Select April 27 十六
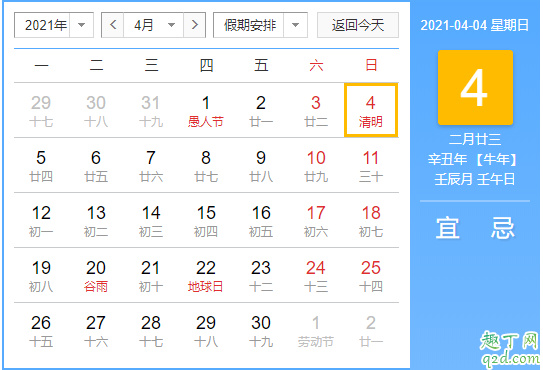This screenshot has width=543, height=370. [96, 331]
